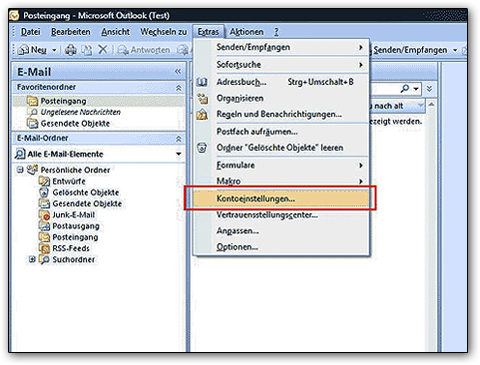Collapse the Favoritenordner section
Image resolution: width=480 pixels, height=365 pixels.
tap(179, 88)
